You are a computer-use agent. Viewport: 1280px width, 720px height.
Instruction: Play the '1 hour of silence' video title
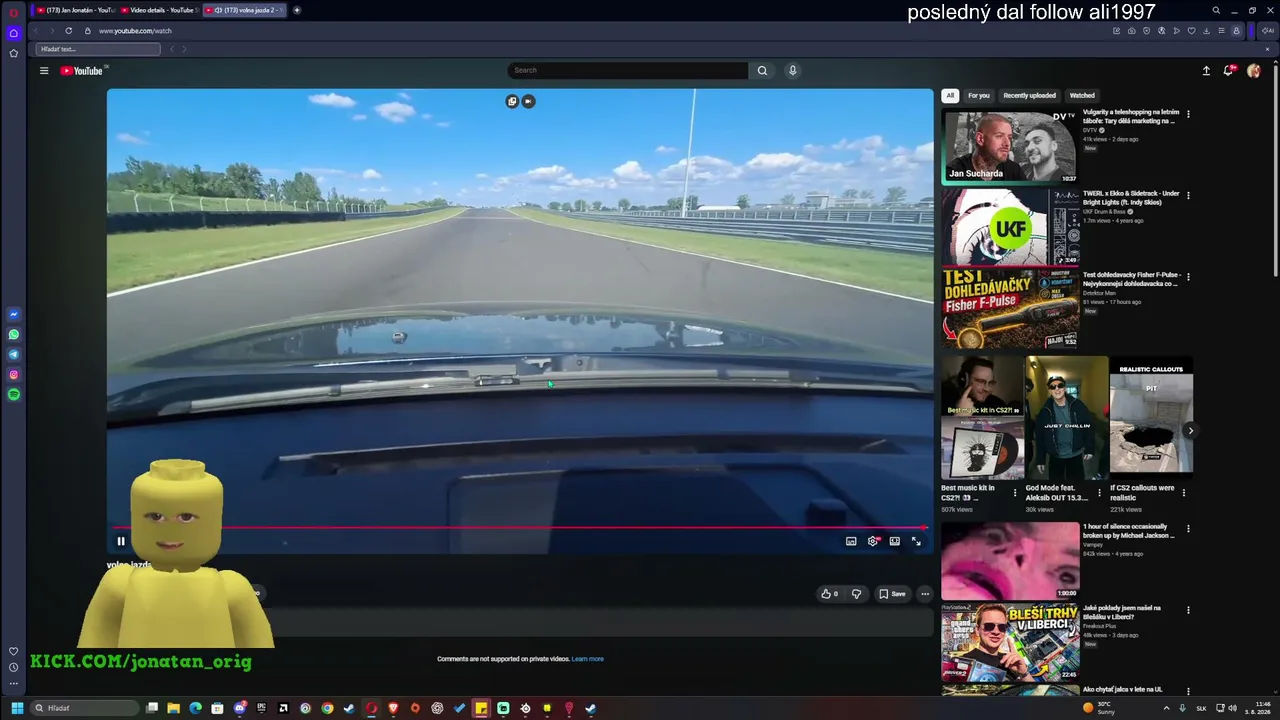point(1128,531)
